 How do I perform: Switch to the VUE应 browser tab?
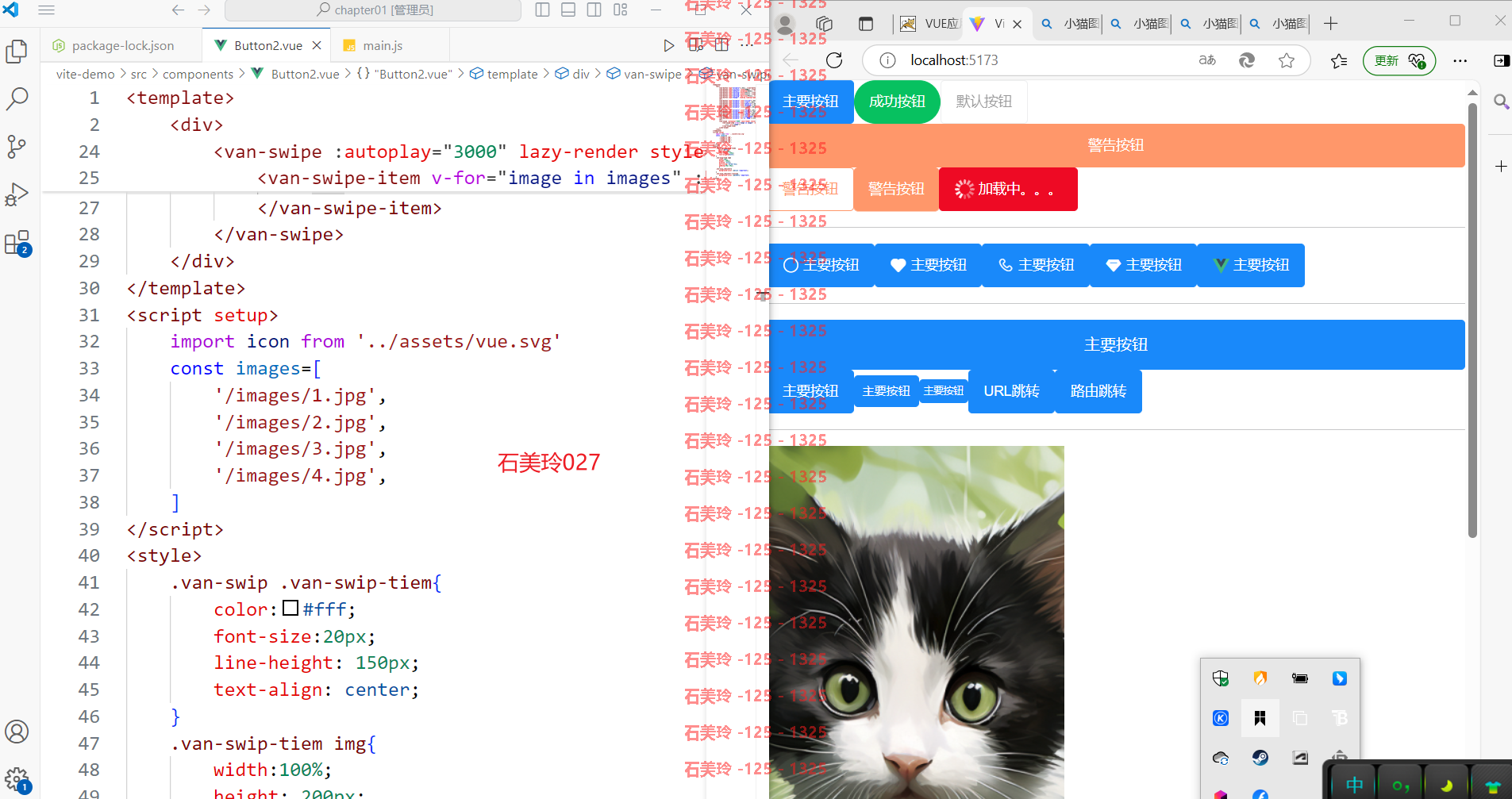click(930, 24)
